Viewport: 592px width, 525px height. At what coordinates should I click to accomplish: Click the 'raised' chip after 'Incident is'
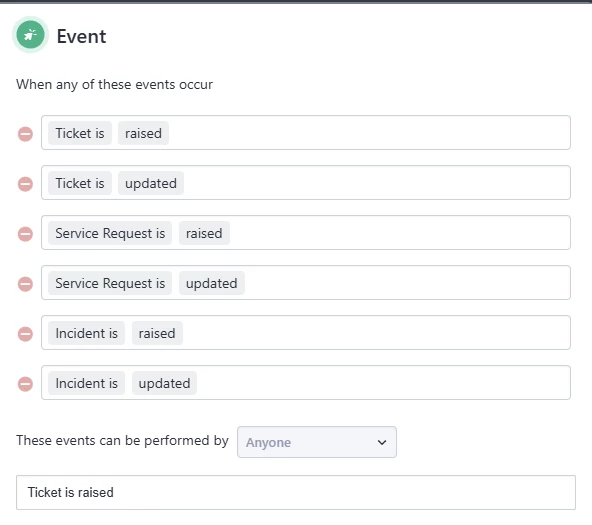(157, 333)
